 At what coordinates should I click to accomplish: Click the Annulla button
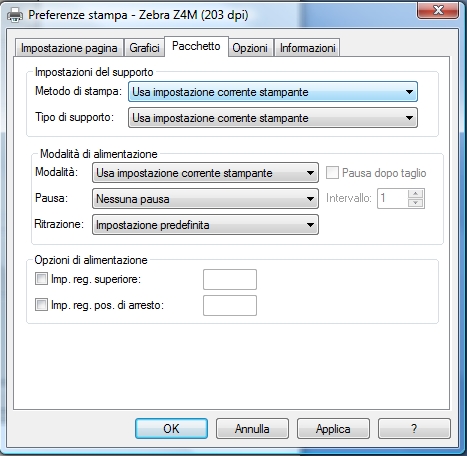(x=252, y=429)
